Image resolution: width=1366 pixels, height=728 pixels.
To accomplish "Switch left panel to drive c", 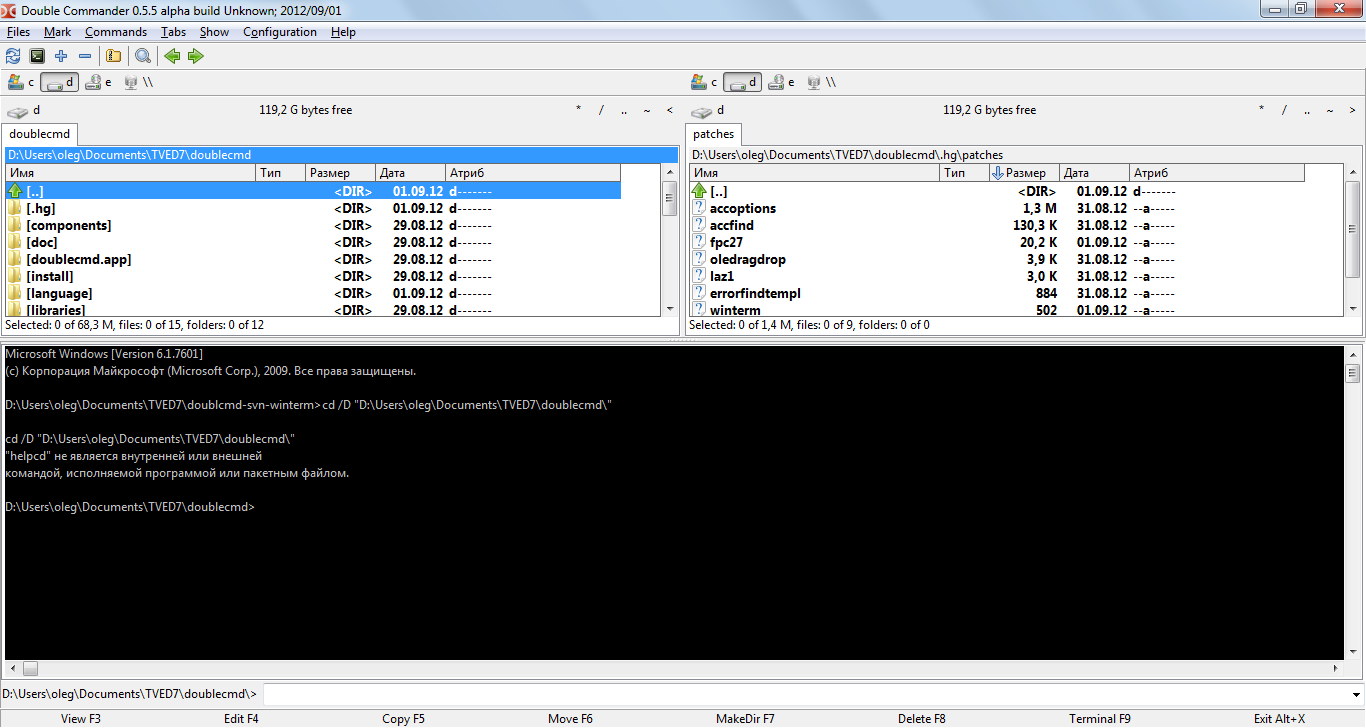I will (x=21, y=82).
